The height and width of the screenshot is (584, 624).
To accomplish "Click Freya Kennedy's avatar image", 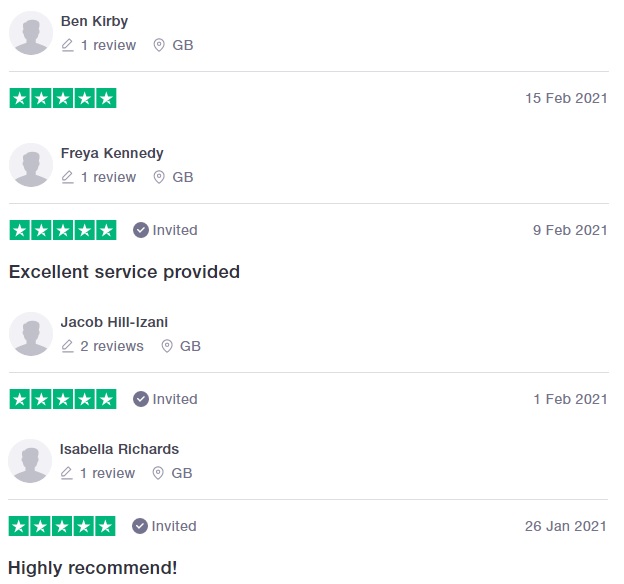I will (31, 165).
